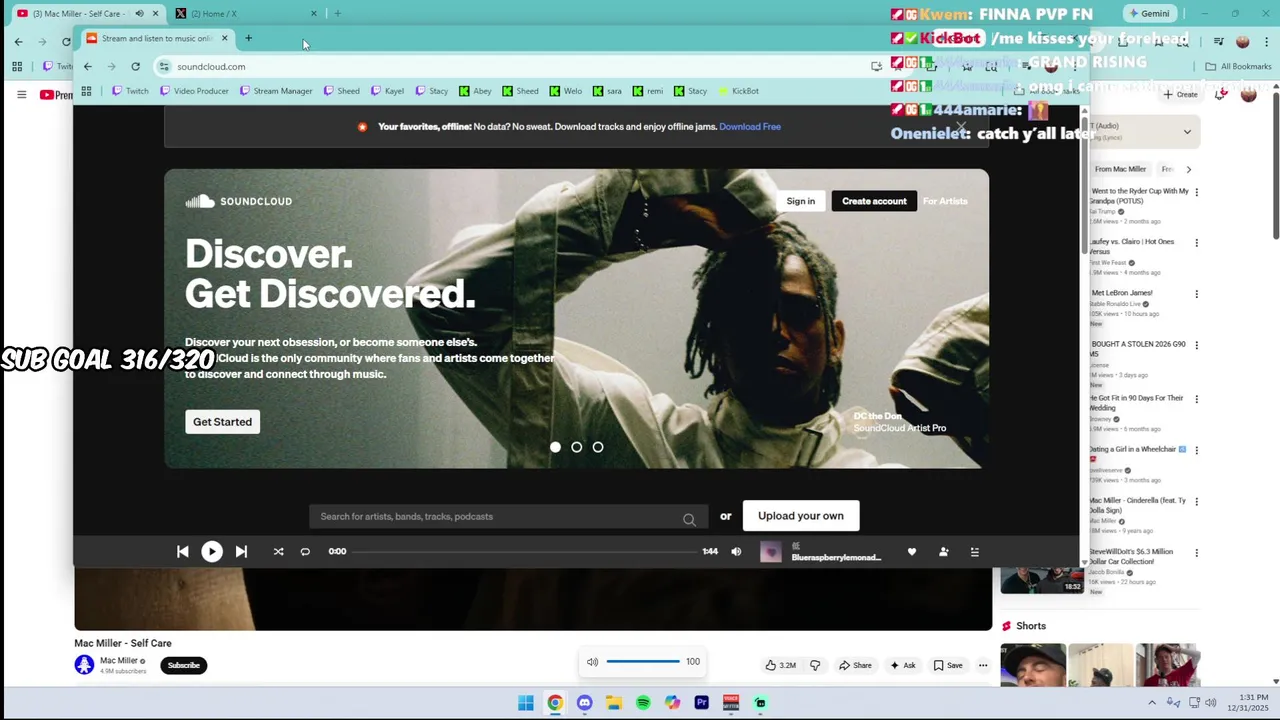Open the Blueraspberrylemonade track artwork
1280x720 pixels.
tap(771, 551)
